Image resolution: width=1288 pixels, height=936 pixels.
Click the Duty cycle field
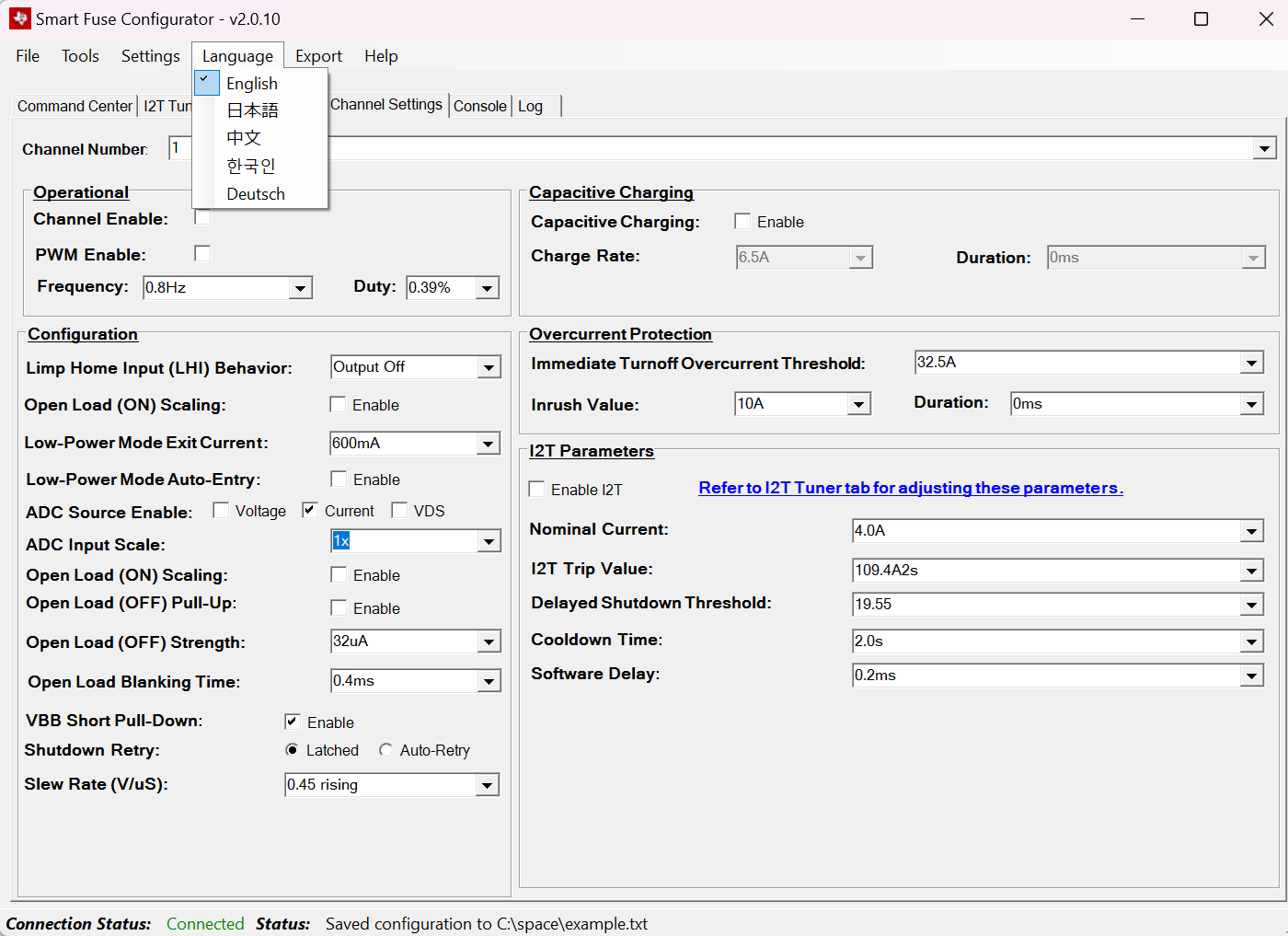[440, 287]
